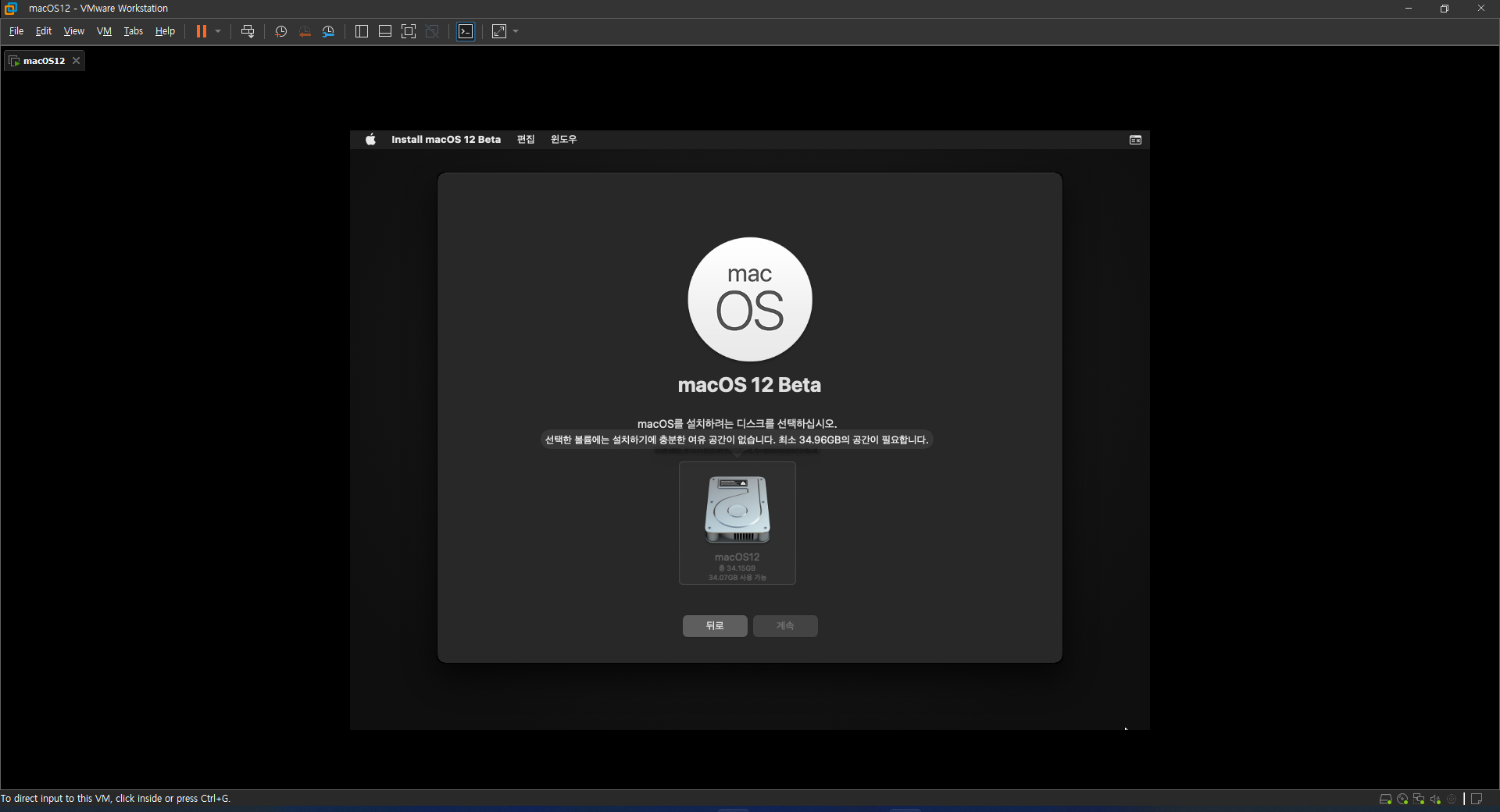Open the 윈도우 menu in the guest

563,140
